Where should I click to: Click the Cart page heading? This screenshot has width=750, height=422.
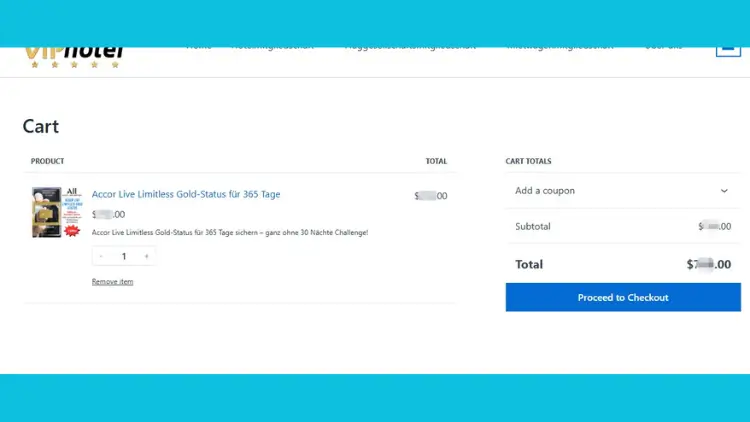click(41, 126)
